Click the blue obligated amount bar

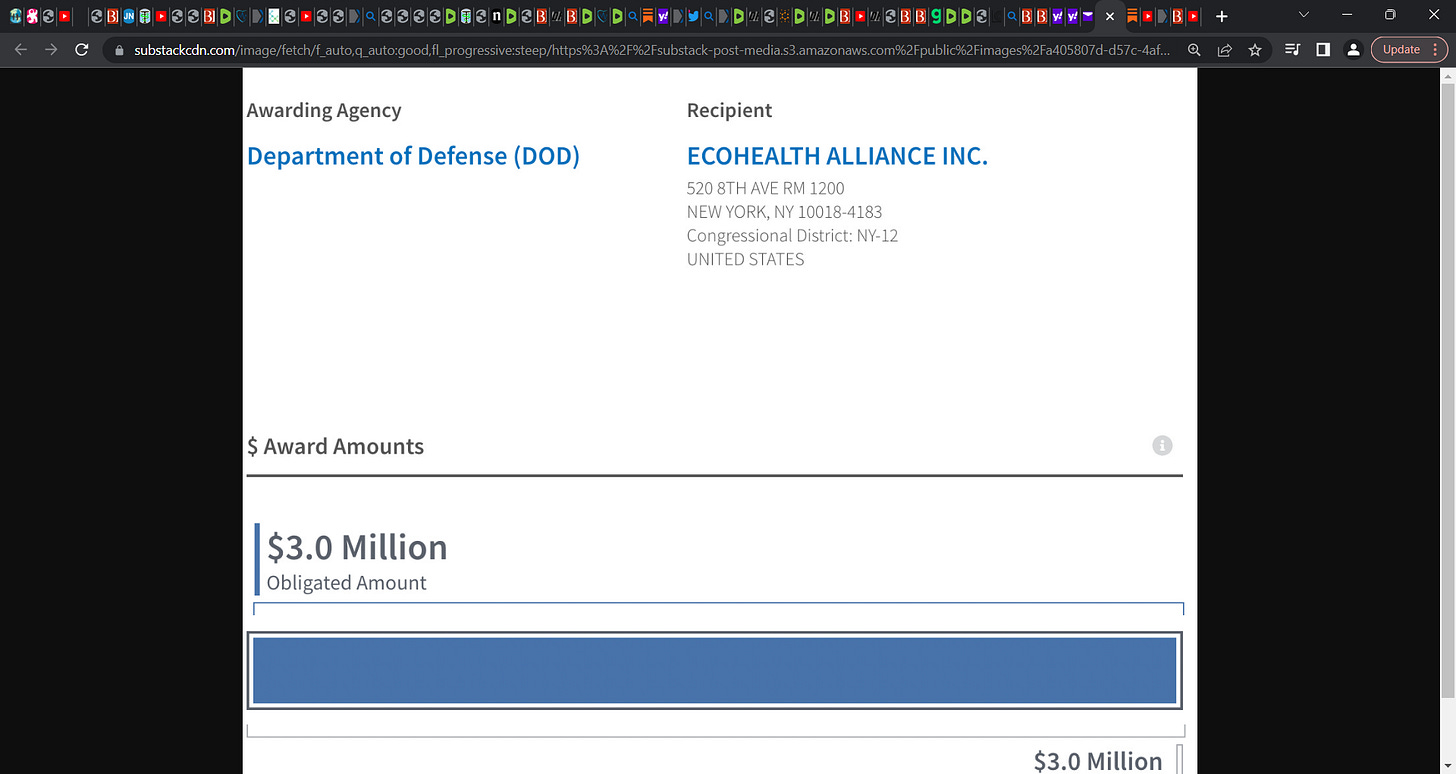(714, 671)
